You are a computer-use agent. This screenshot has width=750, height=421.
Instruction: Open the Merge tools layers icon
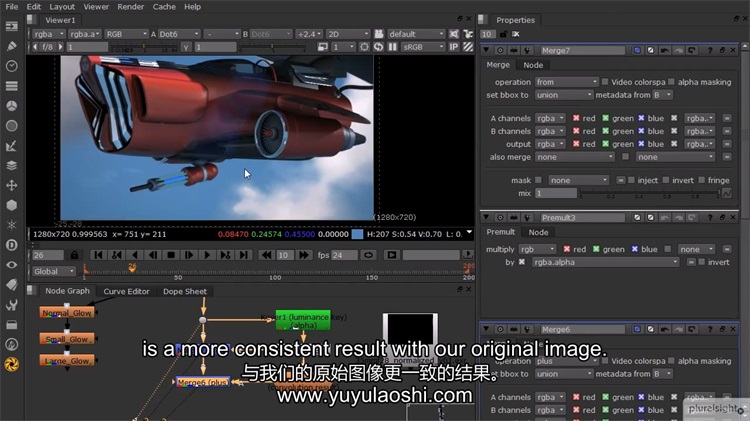[x=11, y=166]
